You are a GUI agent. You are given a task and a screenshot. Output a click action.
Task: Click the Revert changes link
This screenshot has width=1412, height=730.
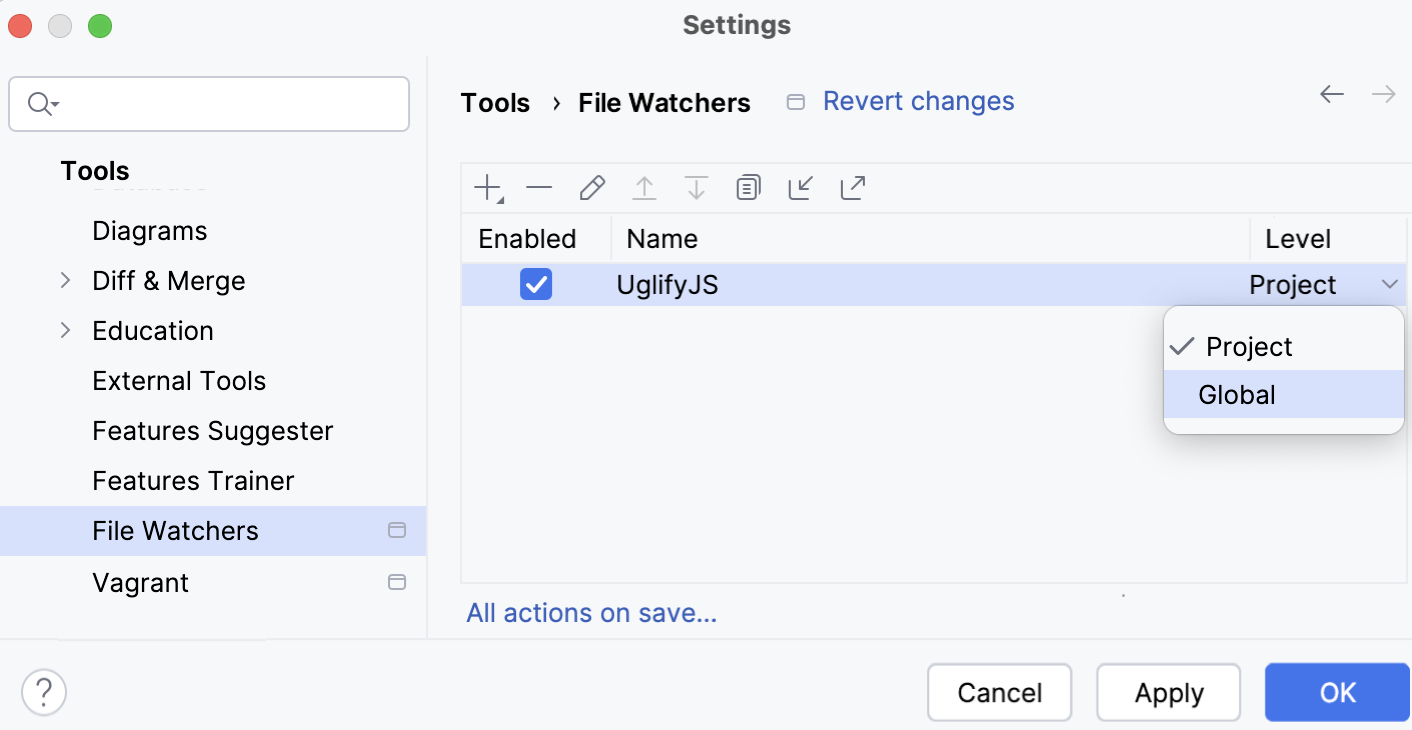coord(917,100)
